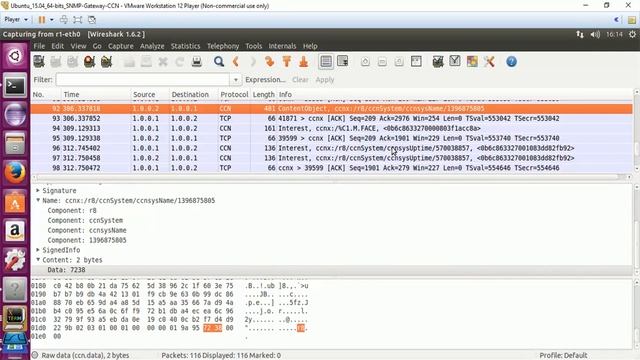Pause the virtual machine button
This screenshot has height=360, width=640.
pos(42,19)
